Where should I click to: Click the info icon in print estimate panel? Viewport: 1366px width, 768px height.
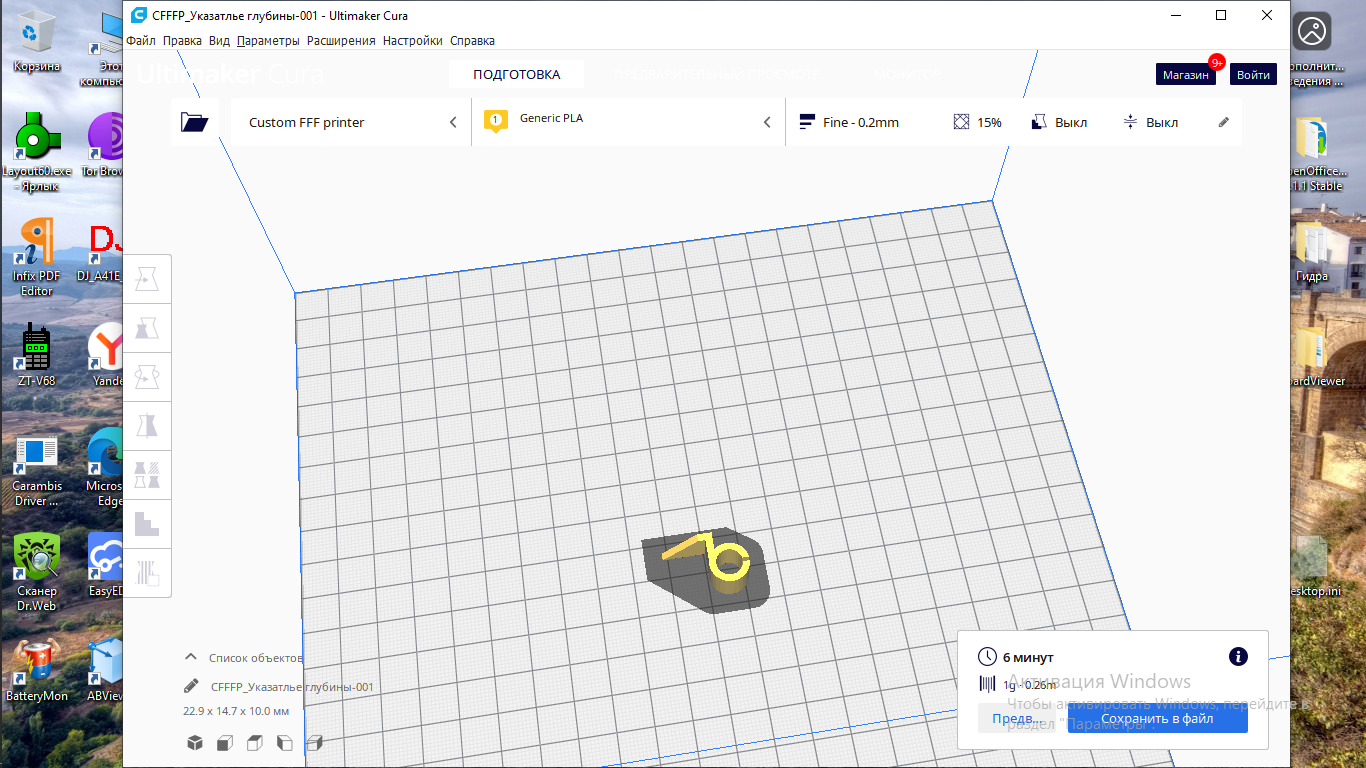[x=1238, y=656]
